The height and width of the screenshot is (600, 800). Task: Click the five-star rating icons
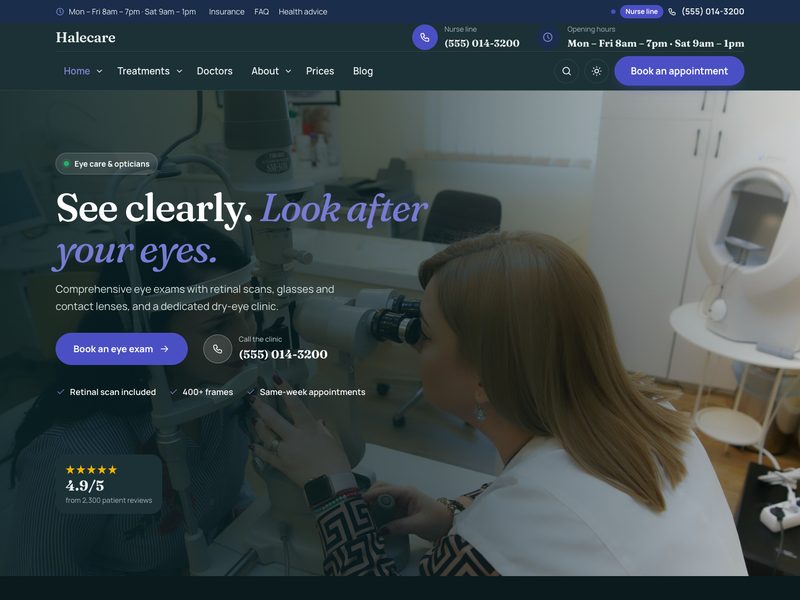[91, 469]
